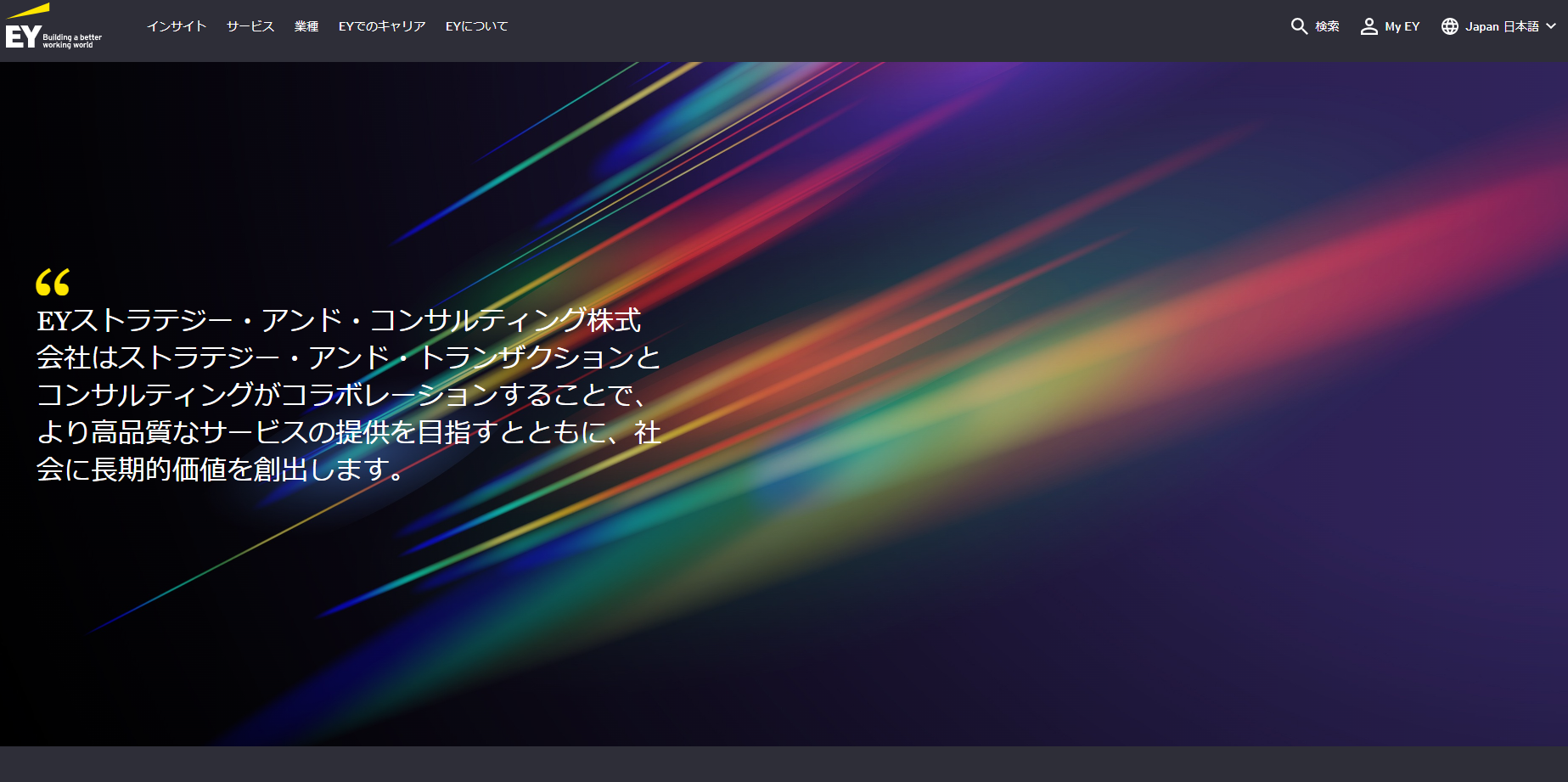Click the EY logo to go home
This screenshot has height=782, width=1568.
(23, 37)
